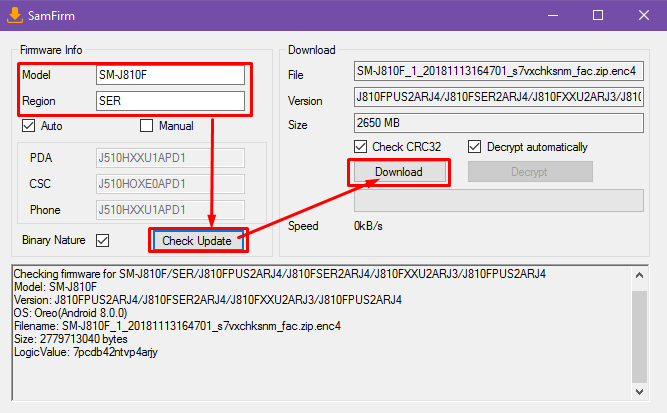This screenshot has width=667, height=413.
Task: Click the 'Checking firmware for' log line
Action: point(280,274)
